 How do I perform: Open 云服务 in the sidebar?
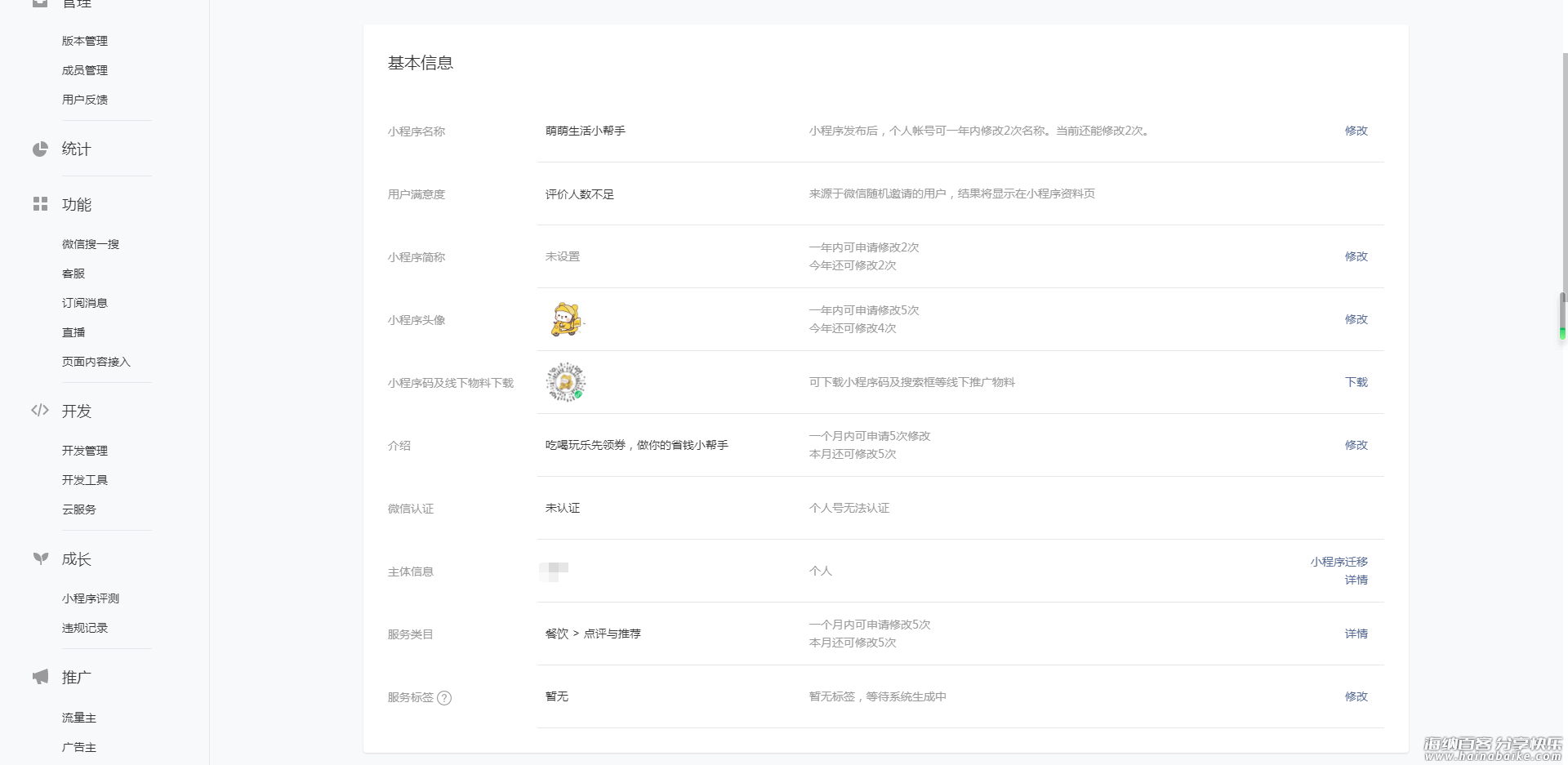point(79,509)
